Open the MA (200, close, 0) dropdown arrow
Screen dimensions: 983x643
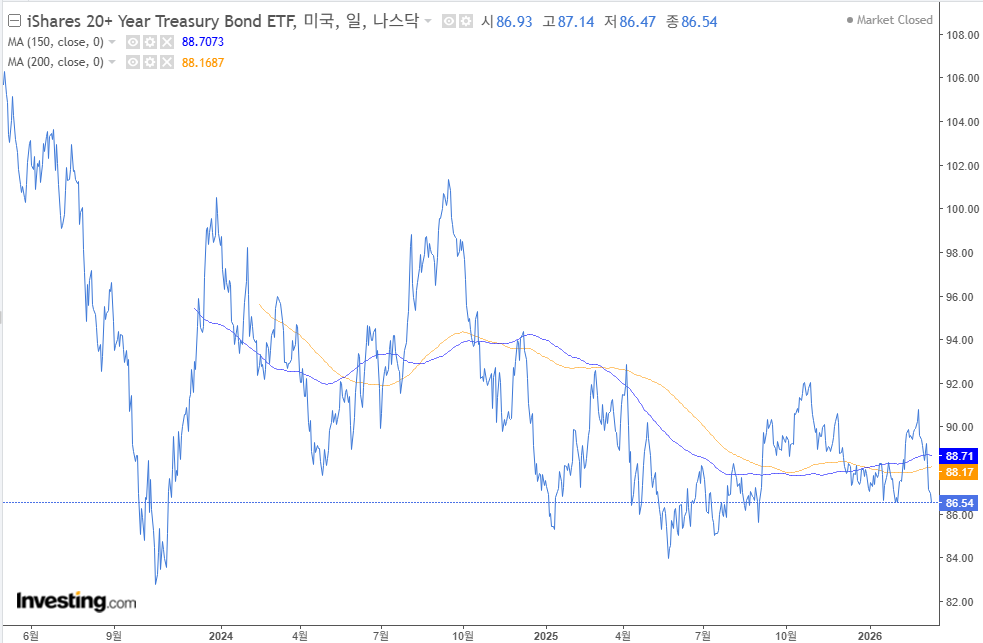click(112, 62)
